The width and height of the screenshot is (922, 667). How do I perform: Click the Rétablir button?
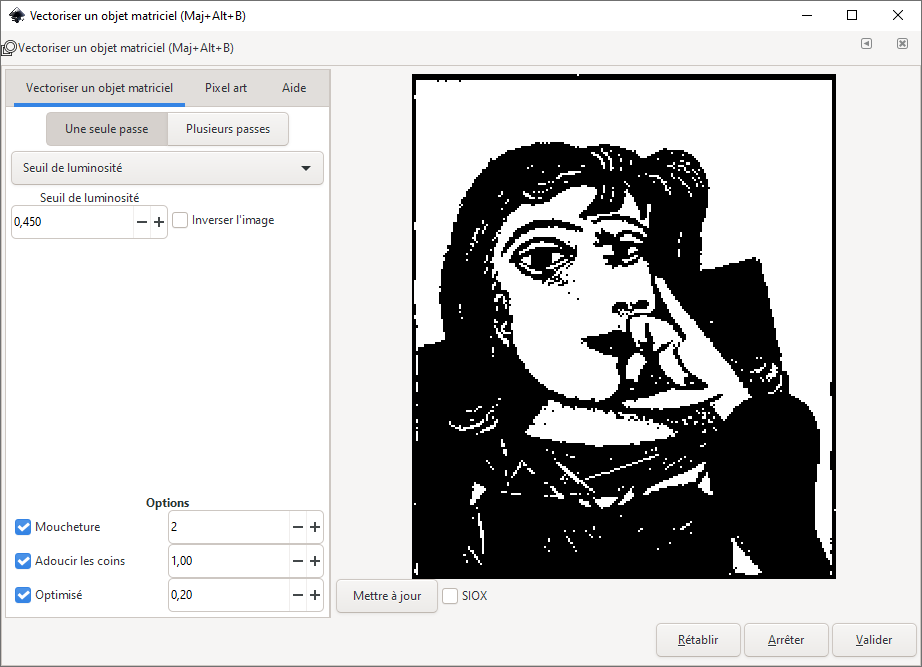pyautogui.click(x=698, y=640)
